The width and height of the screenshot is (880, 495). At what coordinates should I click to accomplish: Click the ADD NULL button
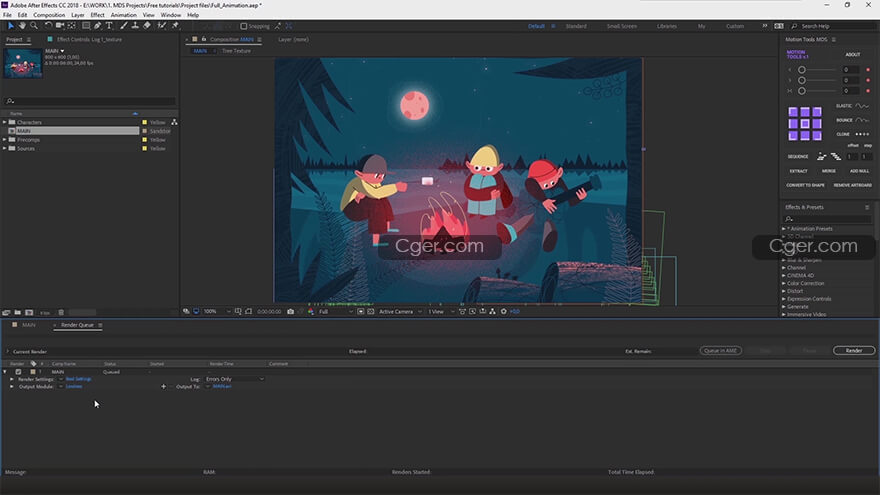859,171
